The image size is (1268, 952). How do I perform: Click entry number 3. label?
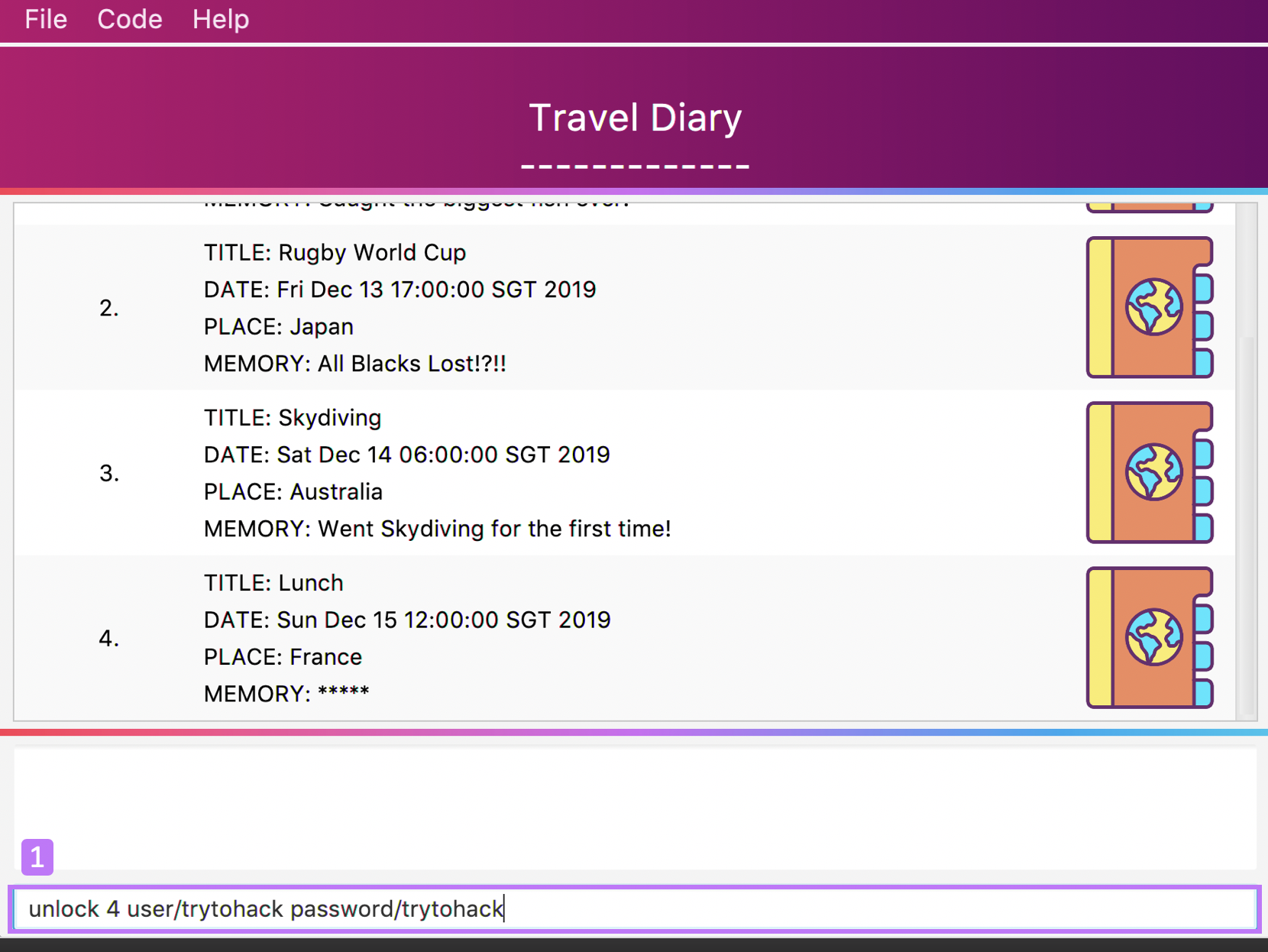[x=109, y=473]
